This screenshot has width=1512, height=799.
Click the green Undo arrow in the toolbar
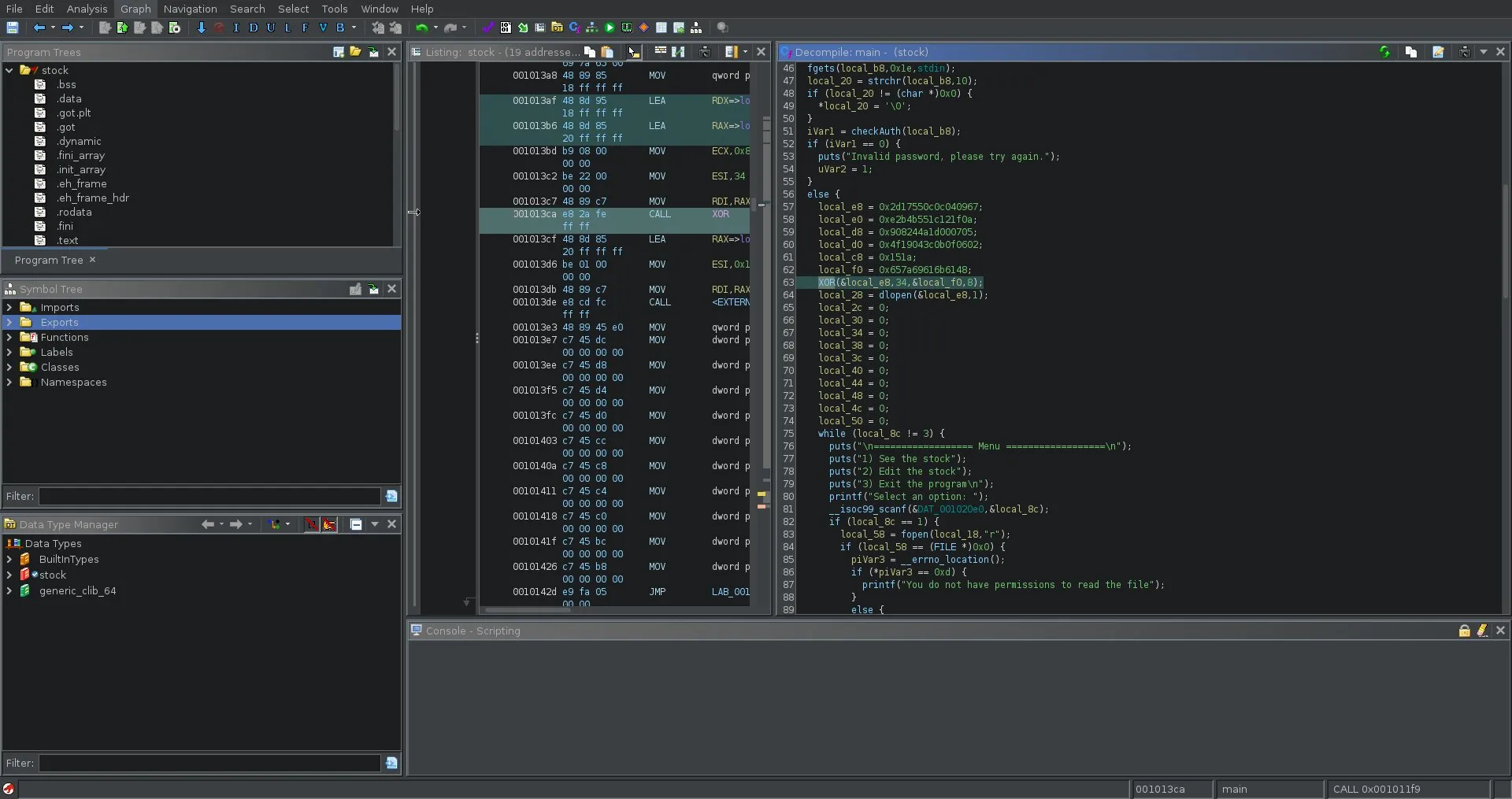421,28
